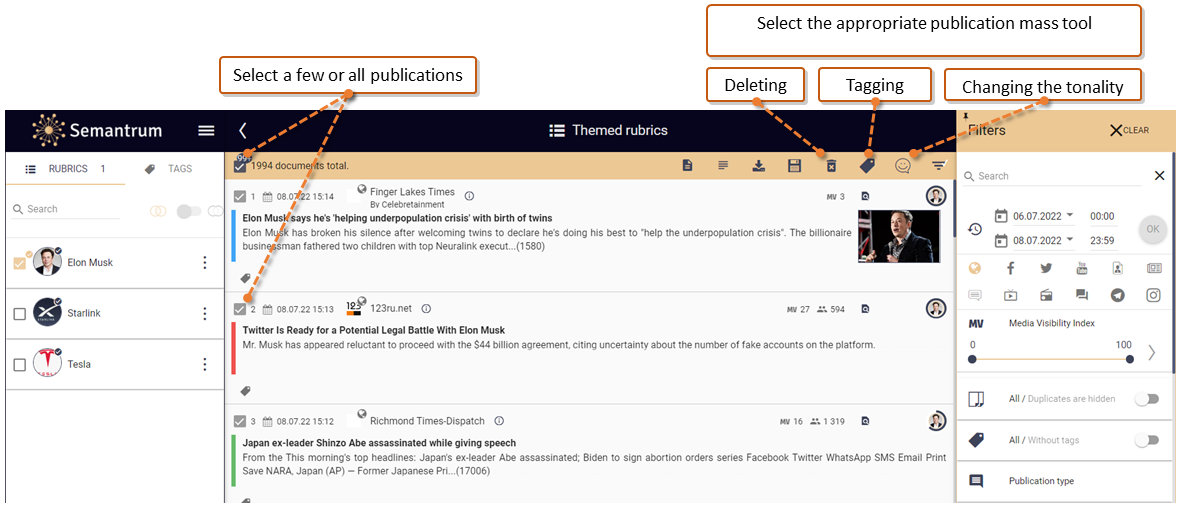Open Twitter Potential Legal Battle headline
This screenshot has height=506, width=1178.
tap(373, 330)
